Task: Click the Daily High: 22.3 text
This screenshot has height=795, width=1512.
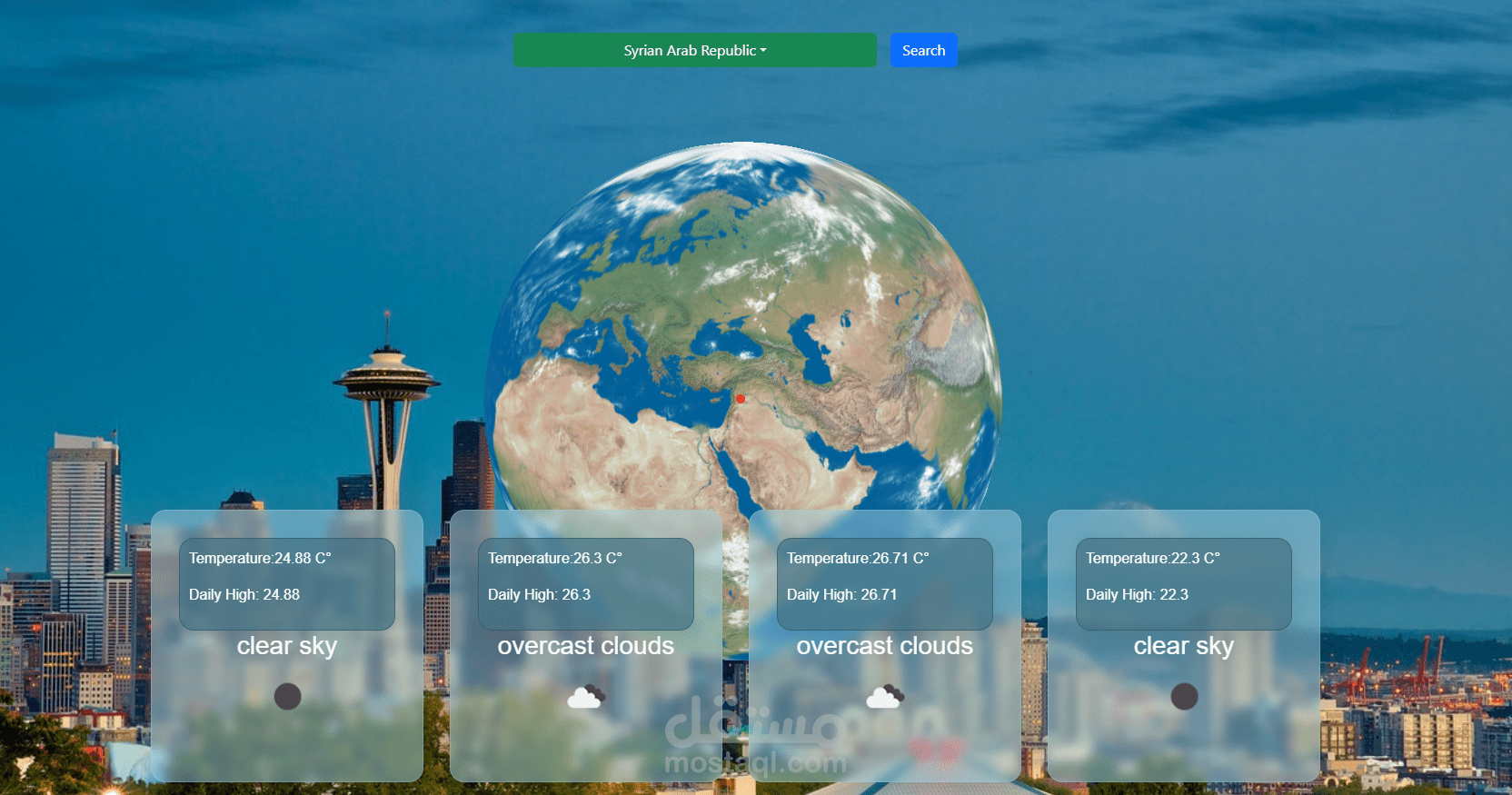Action: pos(1137,594)
